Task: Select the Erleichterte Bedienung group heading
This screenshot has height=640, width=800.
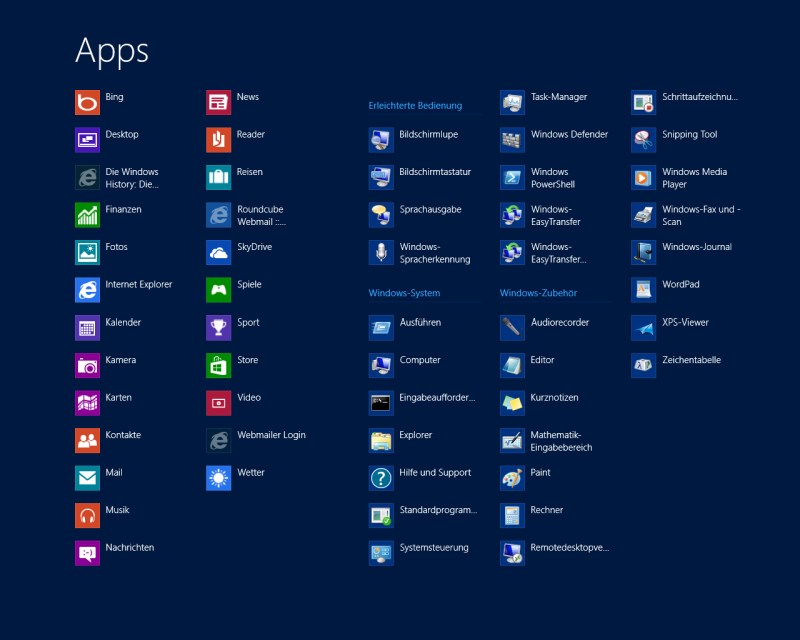Action: click(x=415, y=106)
